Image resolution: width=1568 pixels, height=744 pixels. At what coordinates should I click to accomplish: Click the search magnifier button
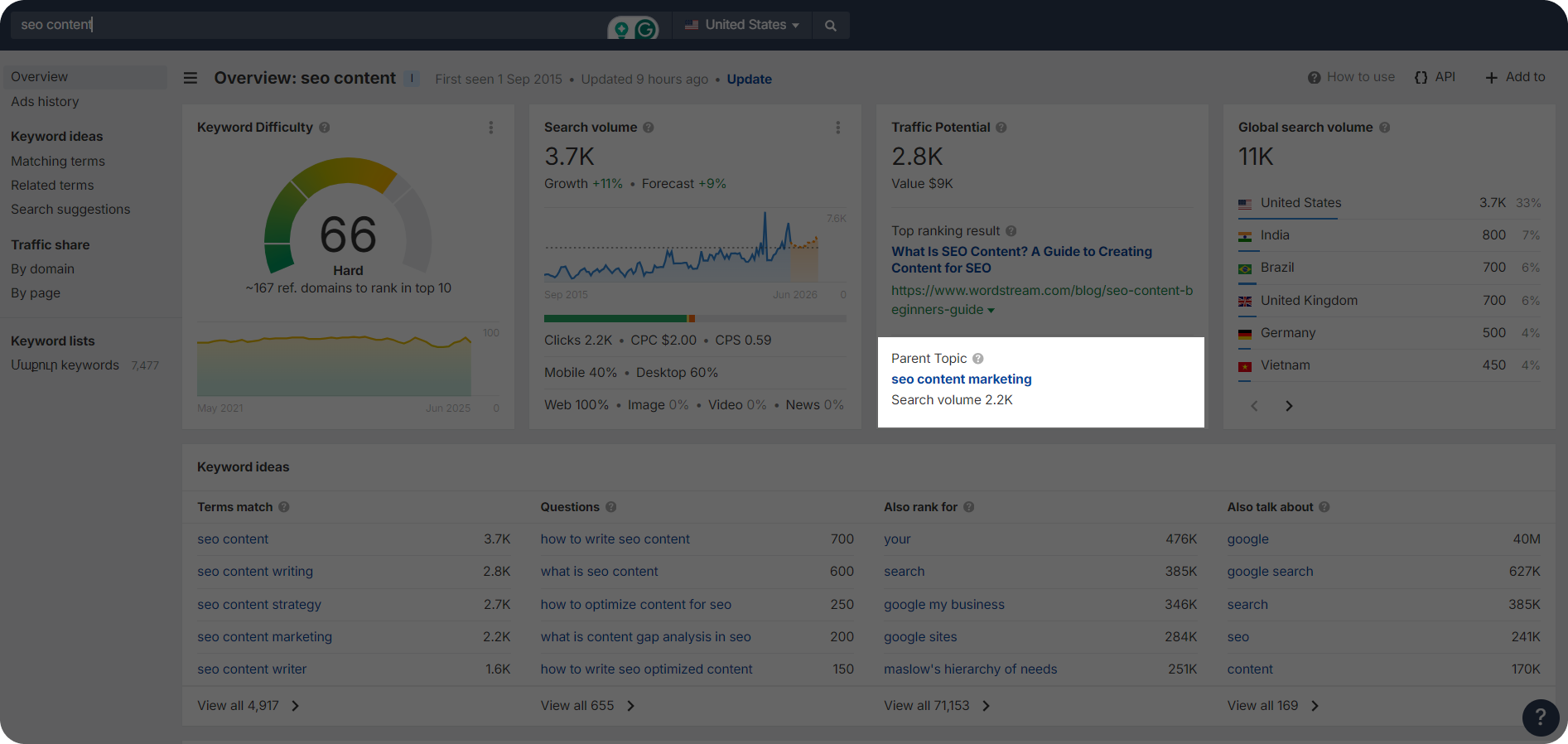pyautogui.click(x=830, y=26)
